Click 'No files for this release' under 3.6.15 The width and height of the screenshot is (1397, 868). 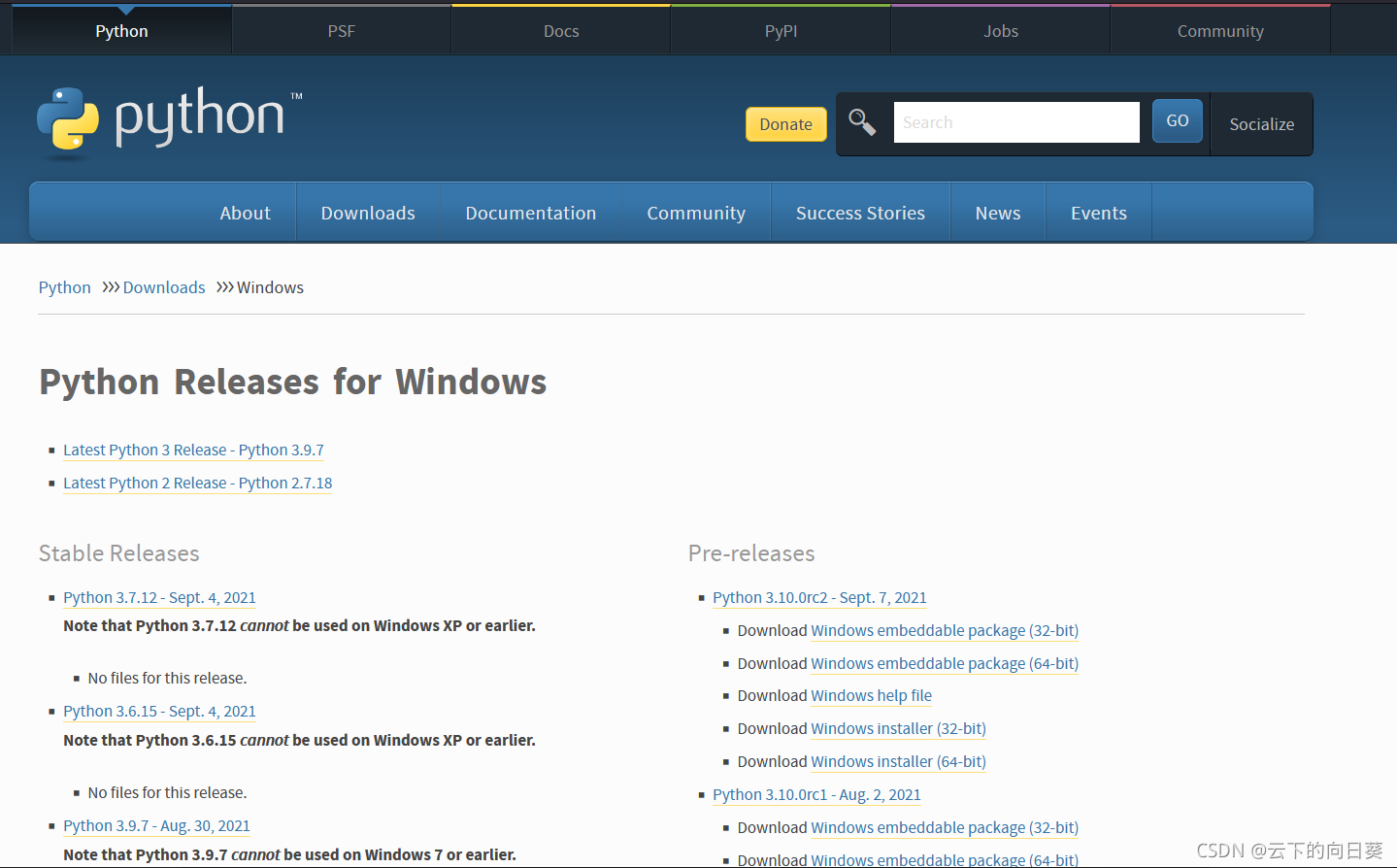167,792
